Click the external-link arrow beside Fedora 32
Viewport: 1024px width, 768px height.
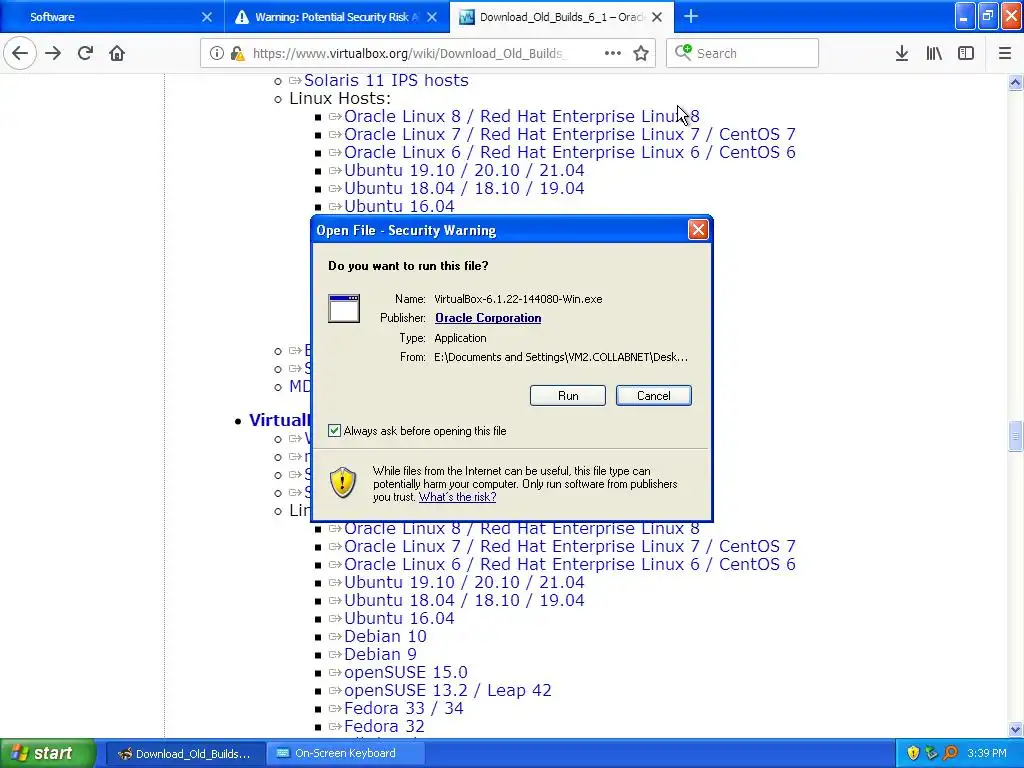(x=336, y=727)
